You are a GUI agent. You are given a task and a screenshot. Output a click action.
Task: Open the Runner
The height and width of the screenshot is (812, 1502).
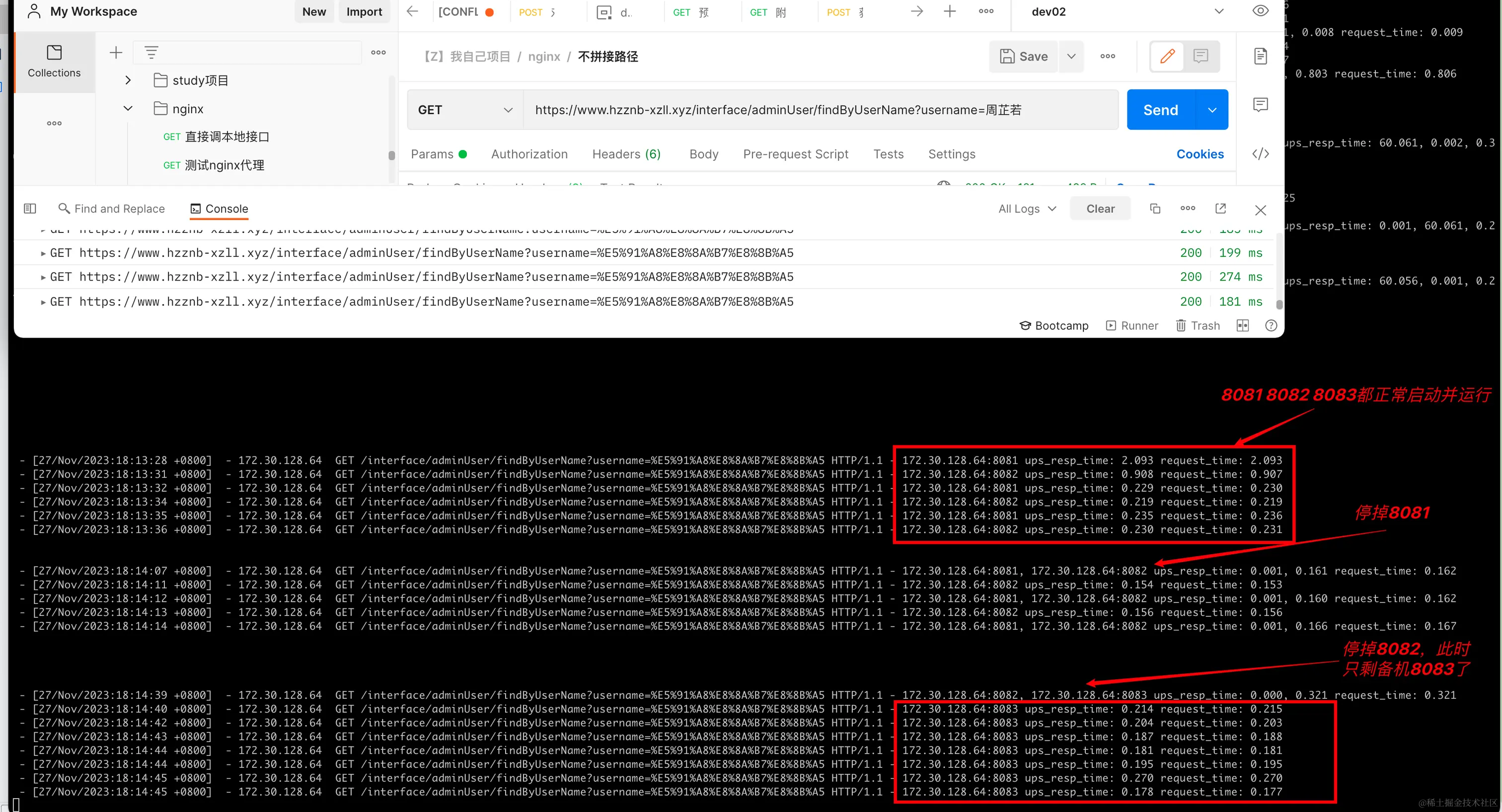[1132, 325]
